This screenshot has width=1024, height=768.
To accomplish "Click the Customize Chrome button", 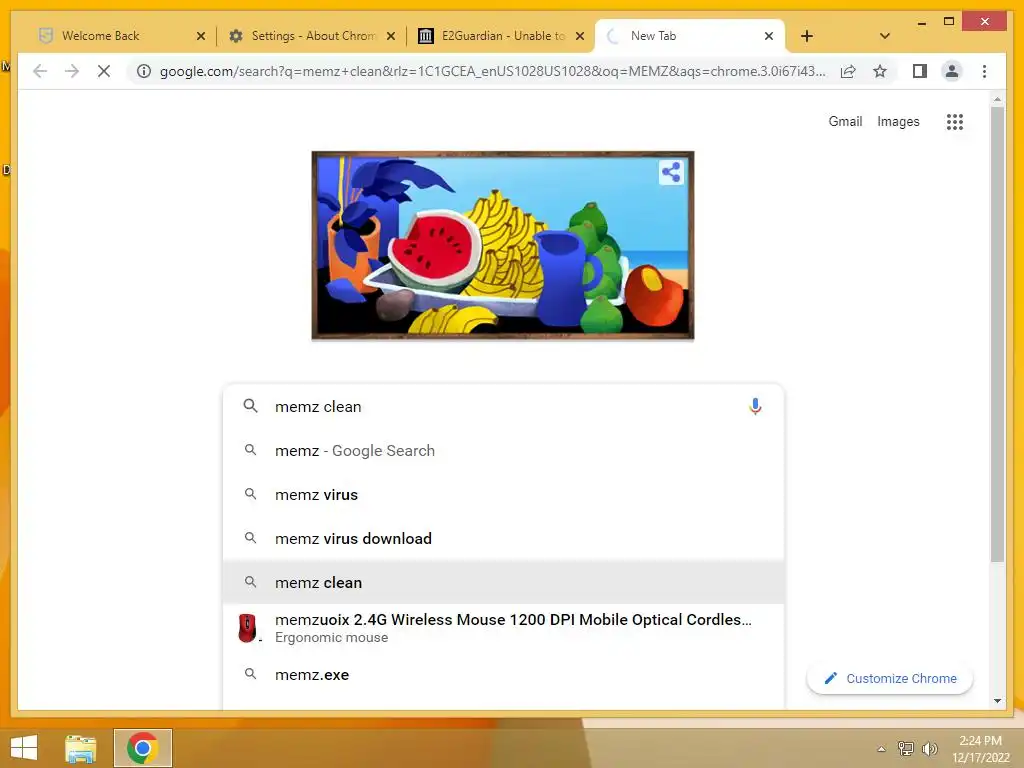I will pyautogui.click(x=889, y=679).
